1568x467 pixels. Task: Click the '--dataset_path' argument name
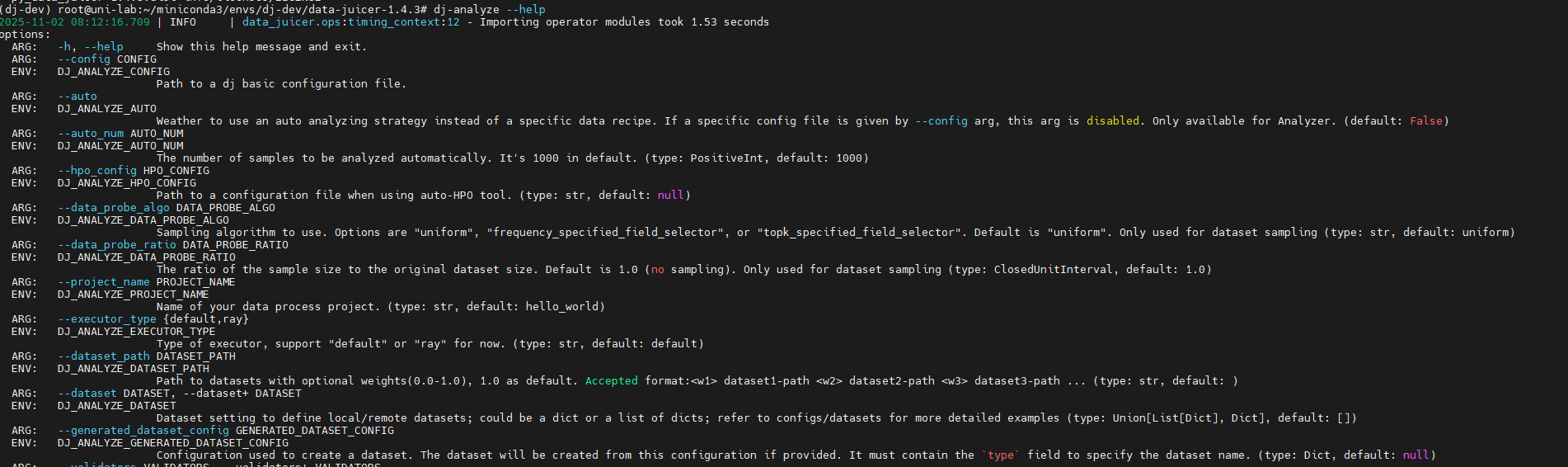click(x=104, y=356)
